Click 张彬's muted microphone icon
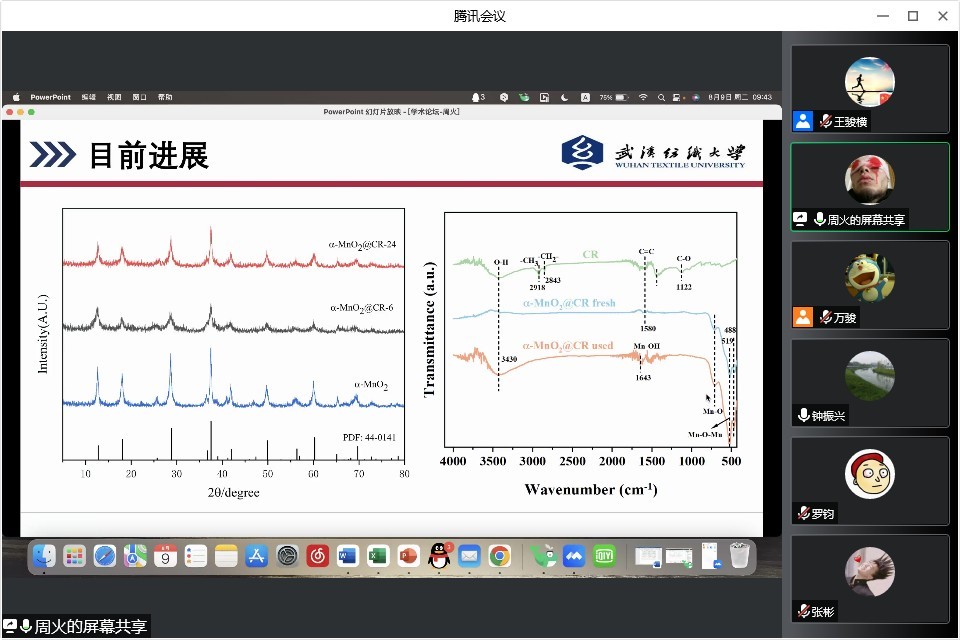Image resolution: width=960 pixels, height=640 pixels. click(x=803, y=611)
